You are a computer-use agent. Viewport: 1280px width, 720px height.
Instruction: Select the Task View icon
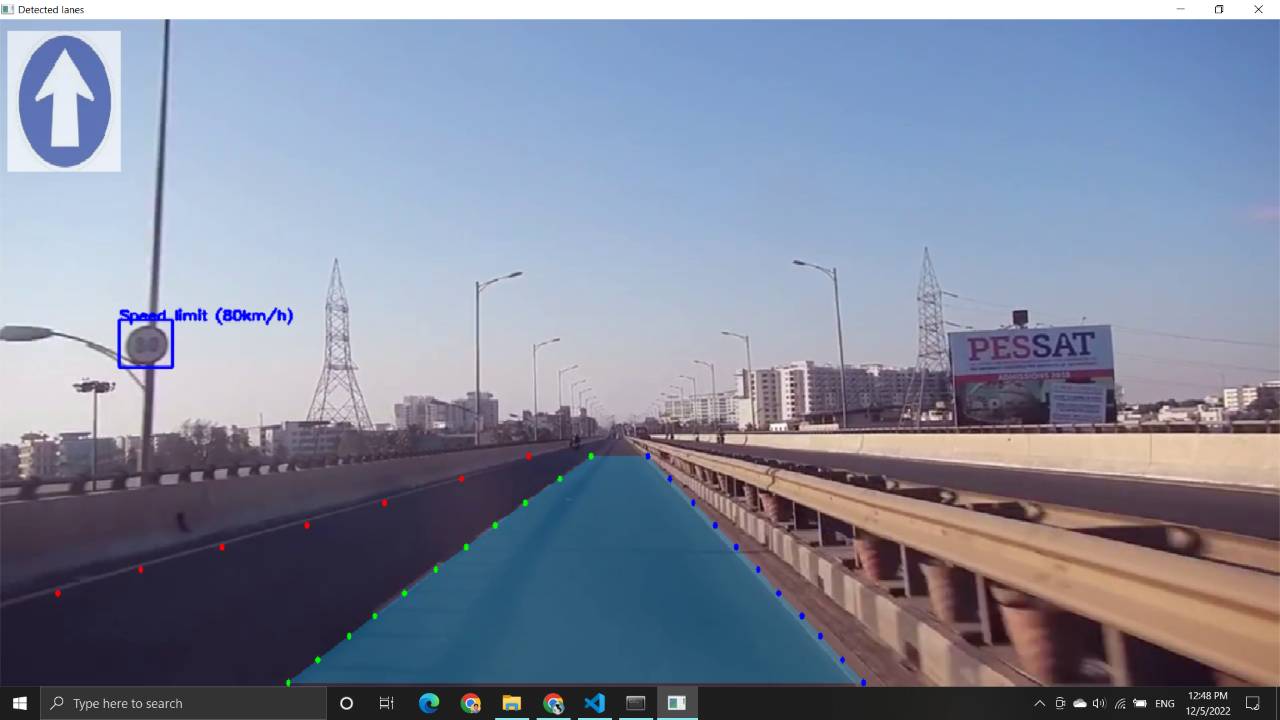(x=387, y=703)
